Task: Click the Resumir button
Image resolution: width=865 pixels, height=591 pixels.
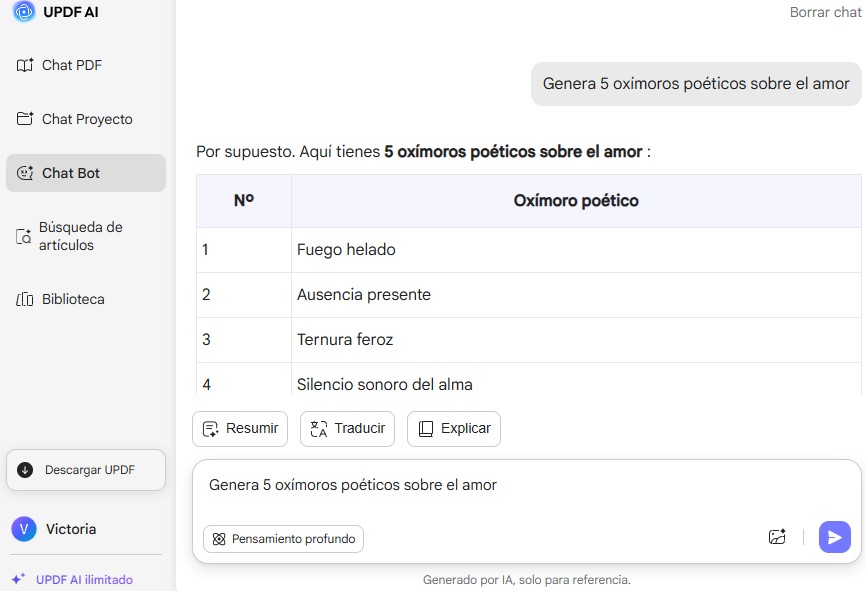Action: [240, 429]
